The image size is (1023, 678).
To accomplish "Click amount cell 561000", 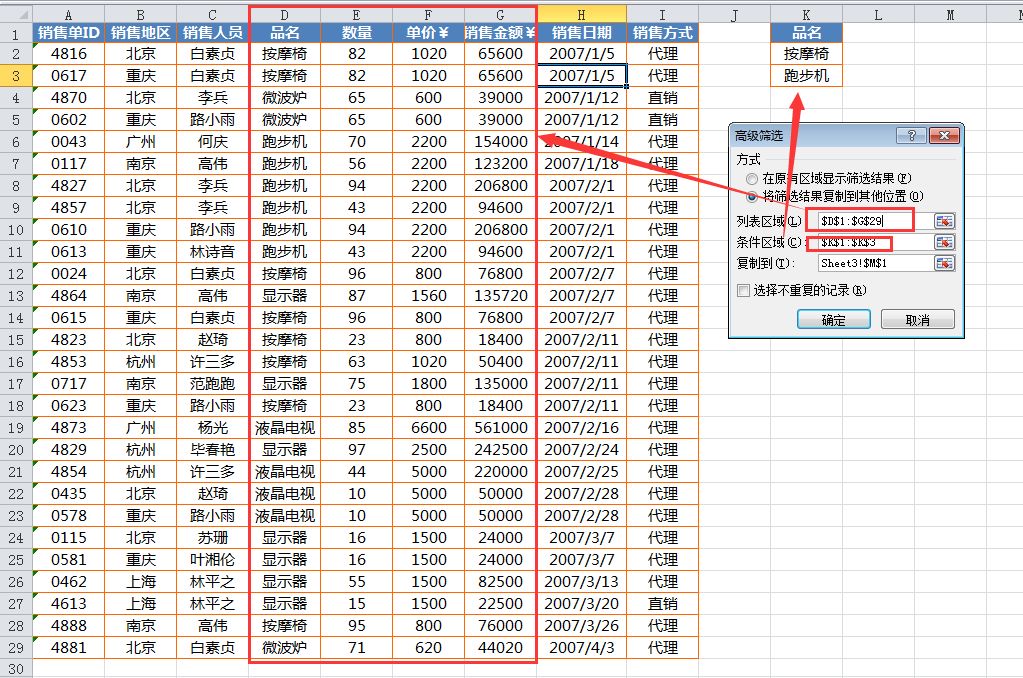I will coord(500,427).
